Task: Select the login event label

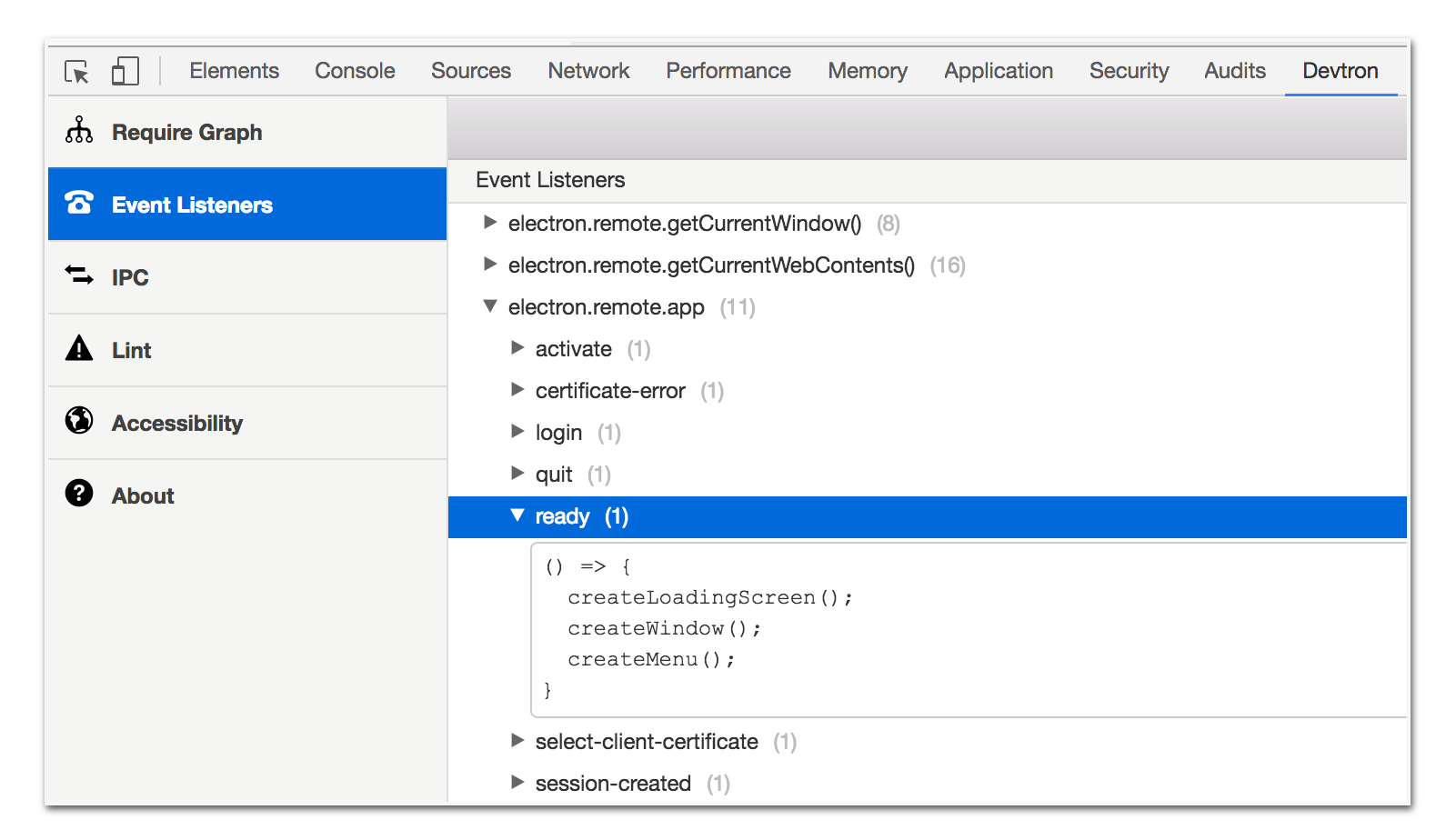Action: point(558,433)
